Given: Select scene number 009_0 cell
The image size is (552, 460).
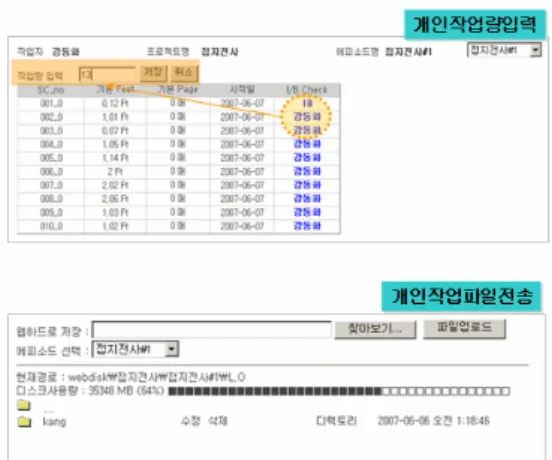Looking at the screenshot, I should 51,213.
